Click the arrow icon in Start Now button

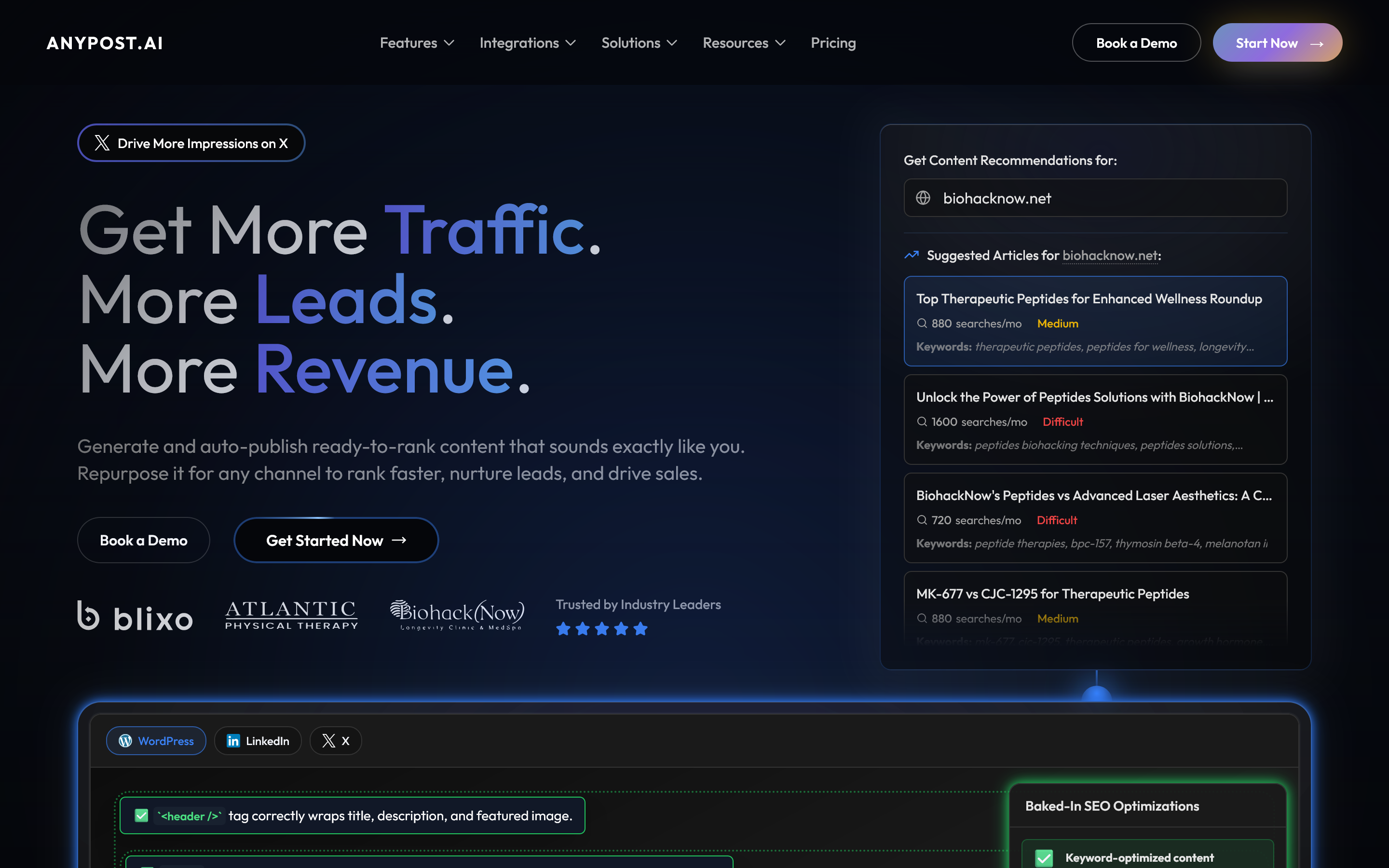[1317, 43]
